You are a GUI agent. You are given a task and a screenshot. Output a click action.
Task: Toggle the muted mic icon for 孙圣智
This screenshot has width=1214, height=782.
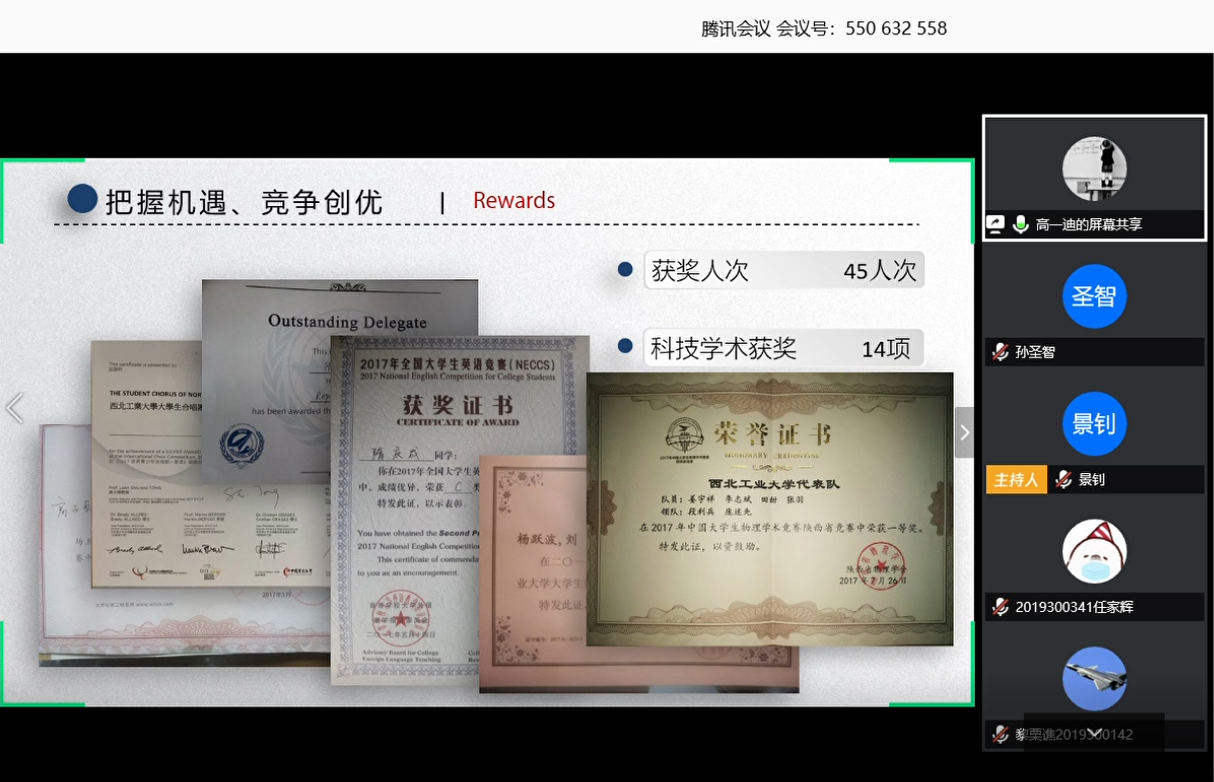tap(999, 352)
